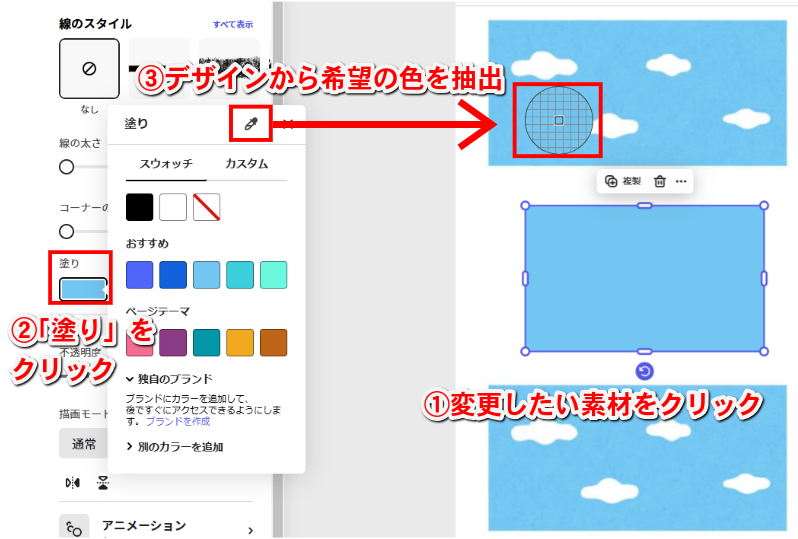Screen dimensions: 798x539
Task: Select the no-color transparent swatch
Action: (207, 207)
